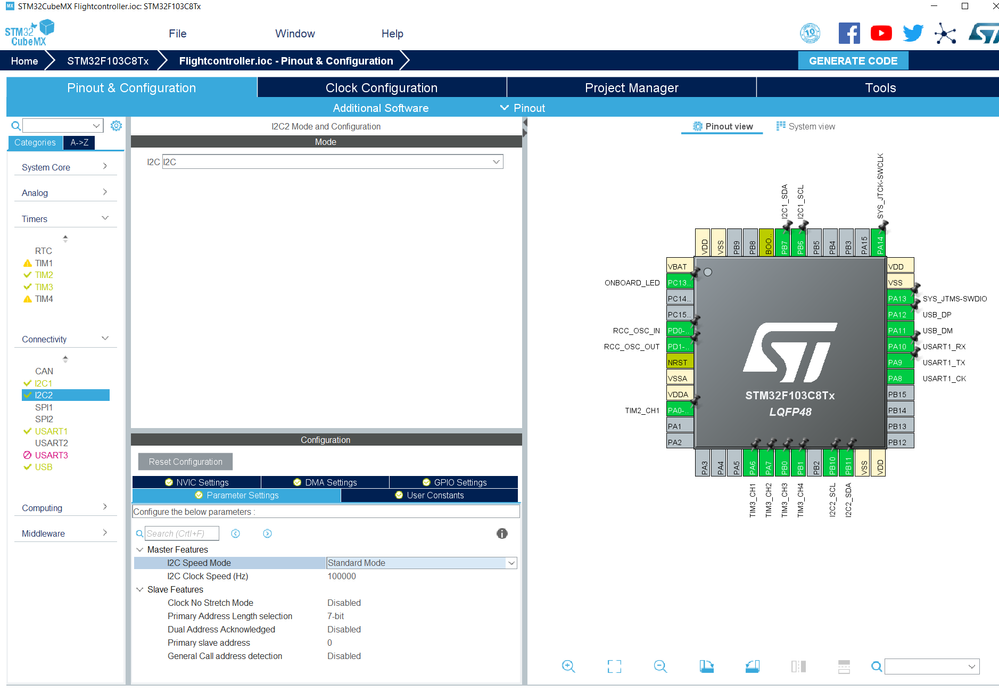Viewport: 999px width, 689px height.
Task: Open the Help menu
Action: point(392,33)
